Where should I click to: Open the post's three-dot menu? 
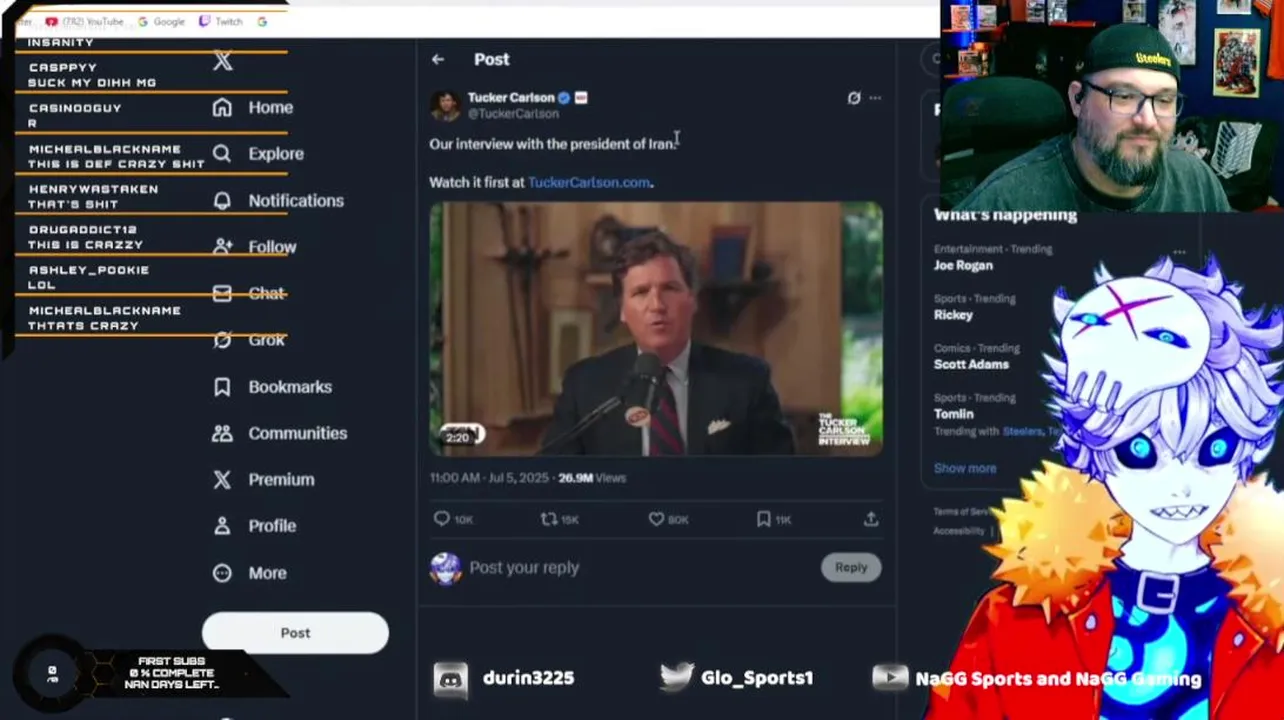pos(875,98)
